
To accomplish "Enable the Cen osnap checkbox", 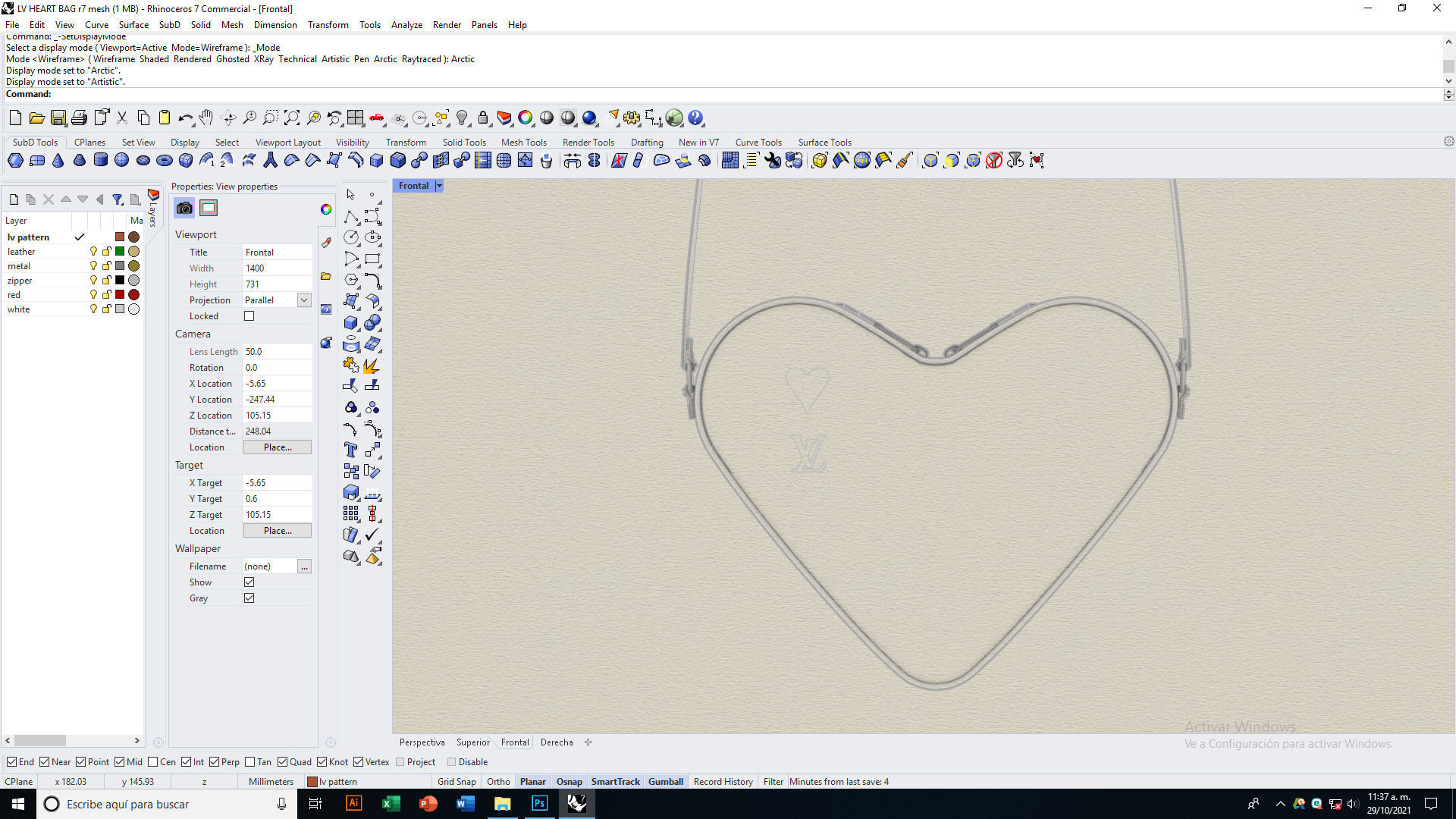I will tap(153, 762).
